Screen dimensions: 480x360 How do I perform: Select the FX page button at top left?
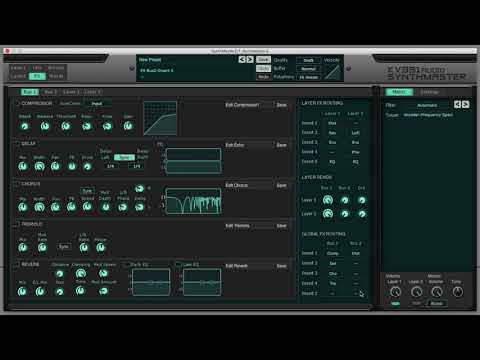point(37,76)
